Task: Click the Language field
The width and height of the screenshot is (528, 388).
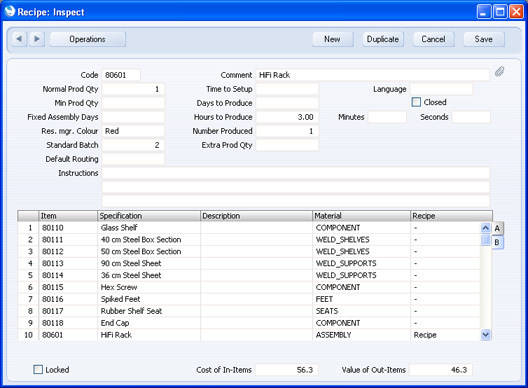Action: click(441, 89)
